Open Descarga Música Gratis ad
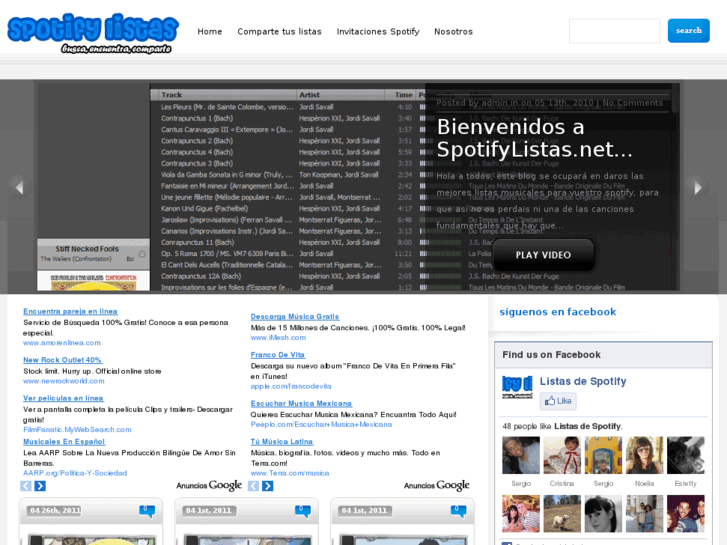This screenshot has height=545, width=727. click(295, 316)
